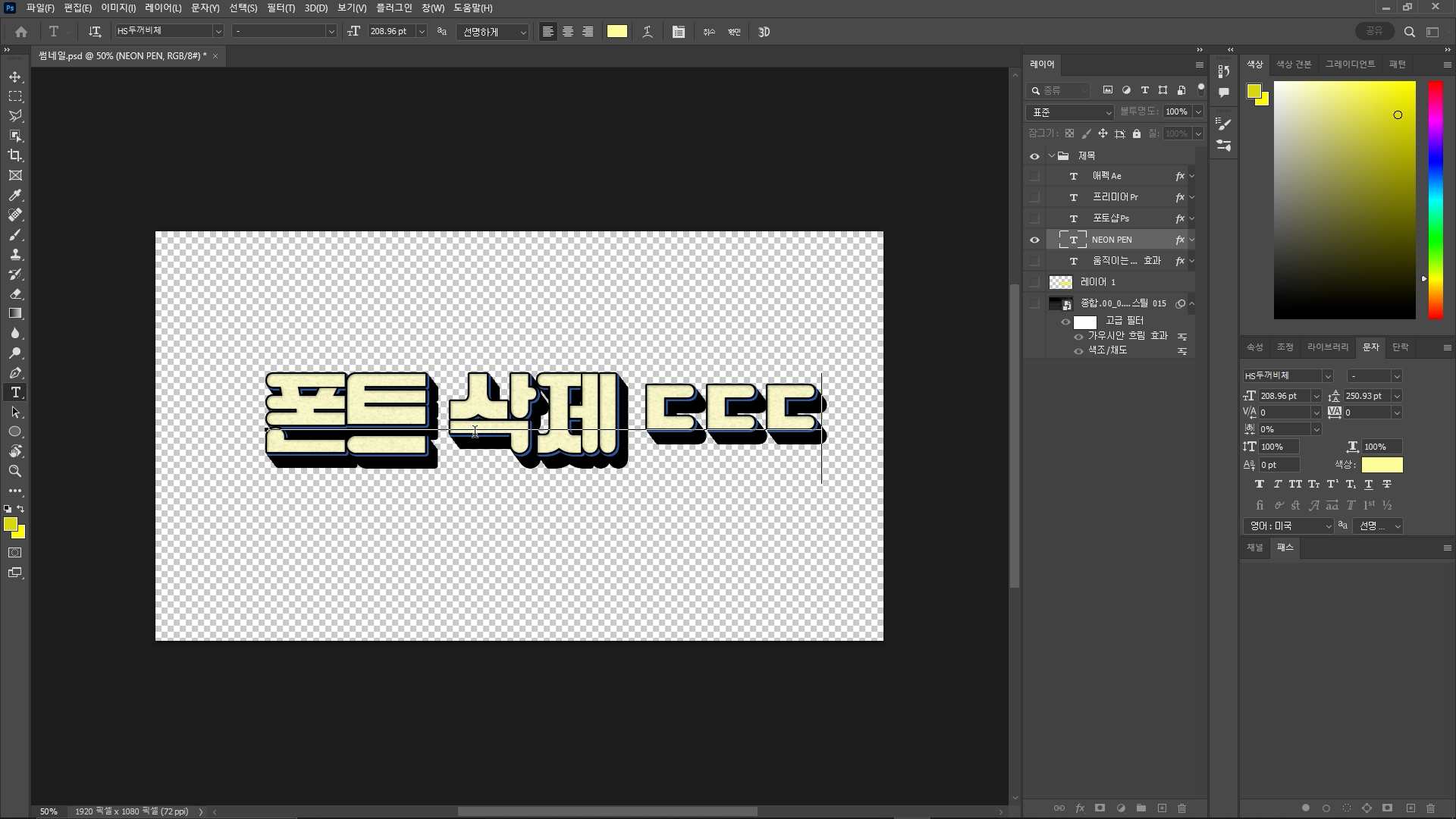
Task: Click the font size field 208.96 pt
Action: pyautogui.click(x=389, y=32)
